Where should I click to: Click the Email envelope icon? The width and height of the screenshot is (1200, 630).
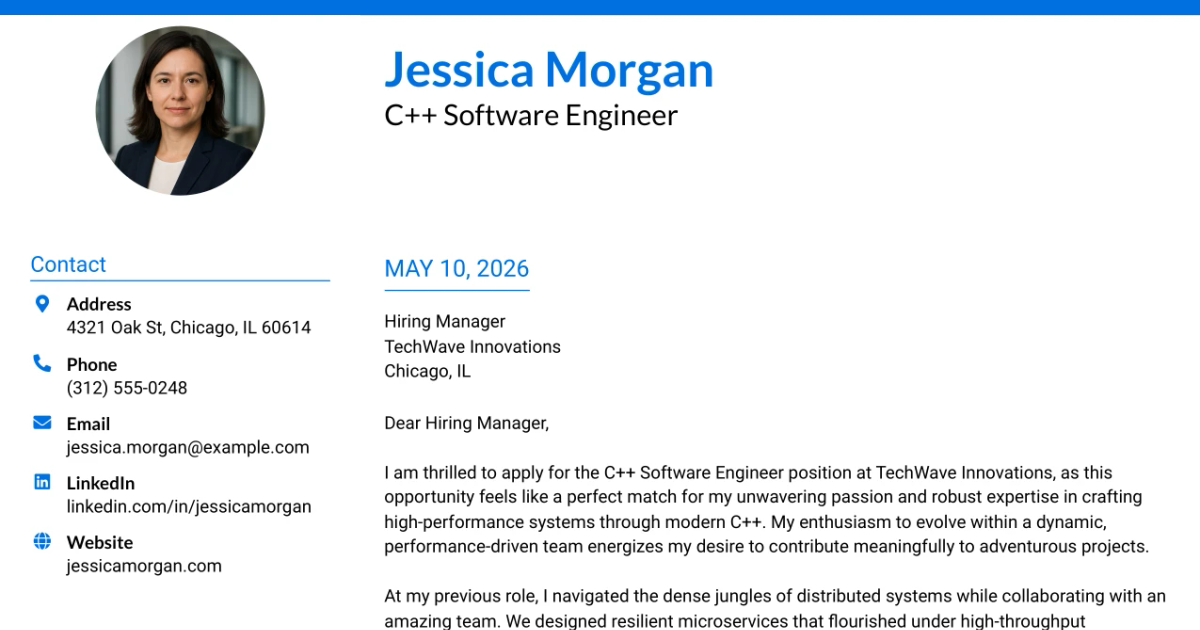point(42,423)
